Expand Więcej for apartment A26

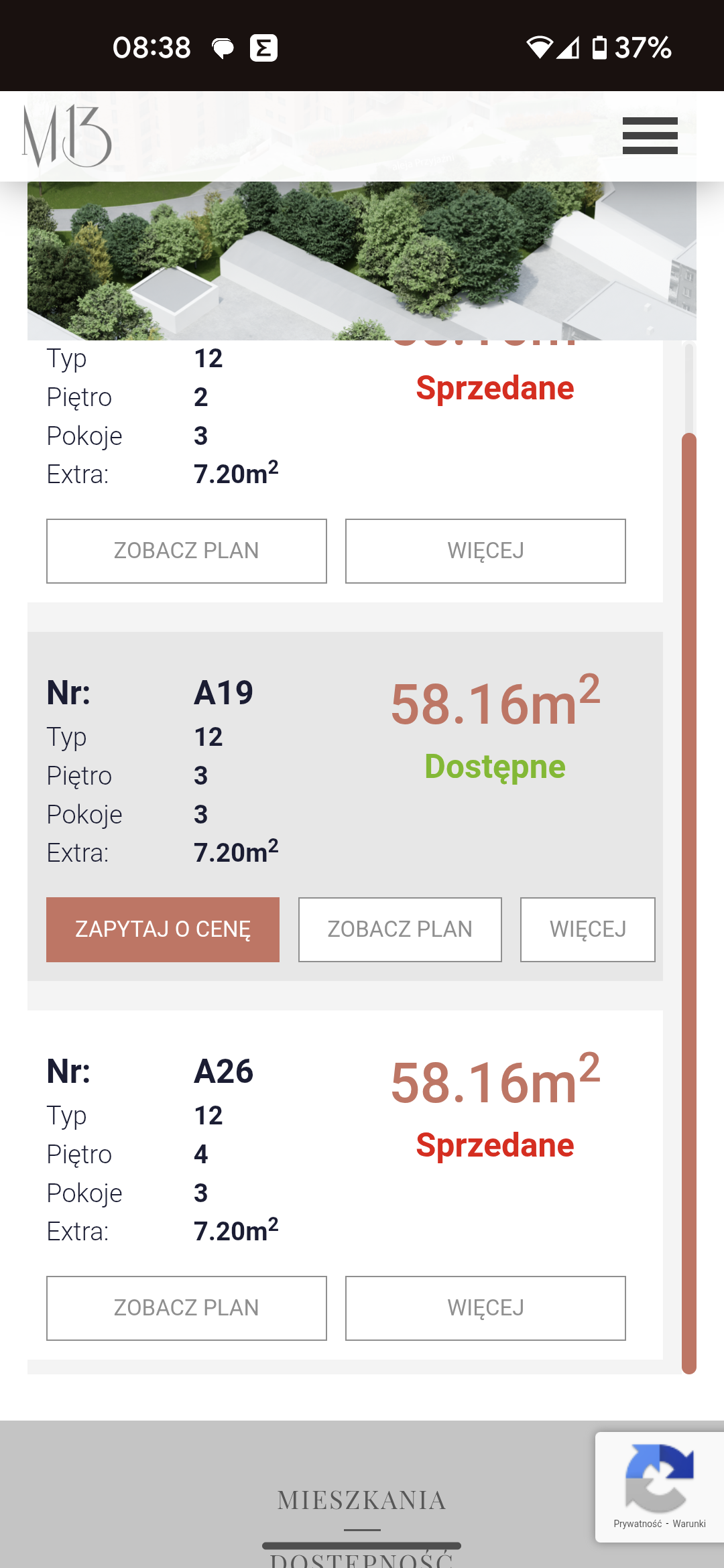coord(485,1308)
